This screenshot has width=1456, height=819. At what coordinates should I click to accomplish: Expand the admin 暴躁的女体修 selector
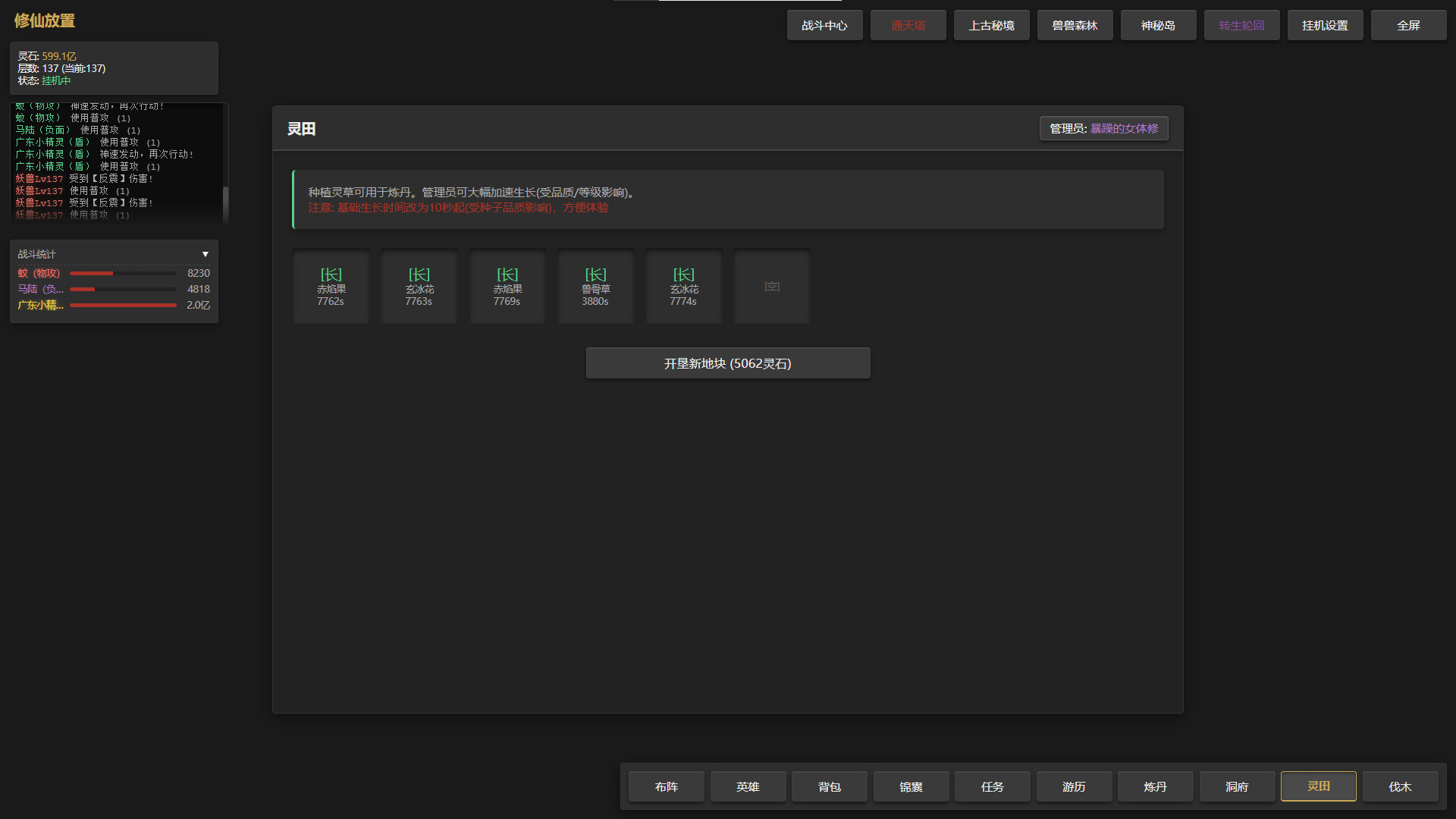[x=1103, y=128]
